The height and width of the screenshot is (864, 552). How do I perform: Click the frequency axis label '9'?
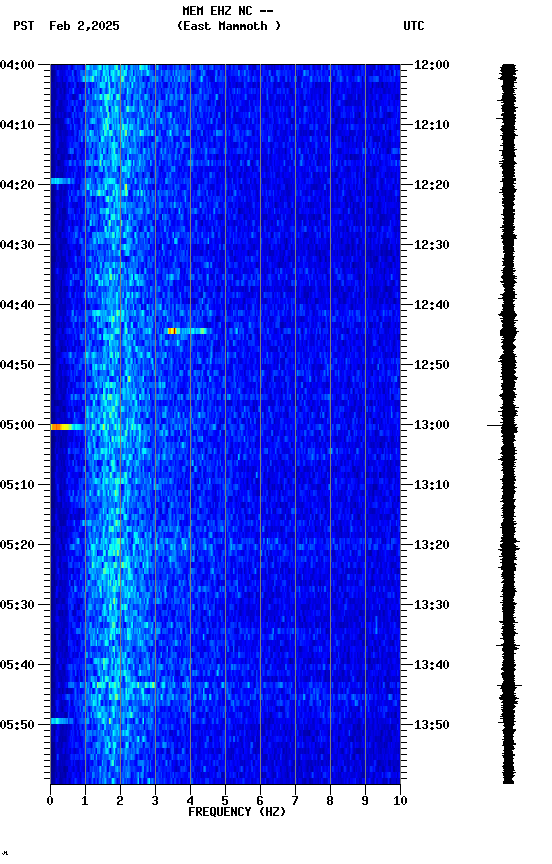365,801
